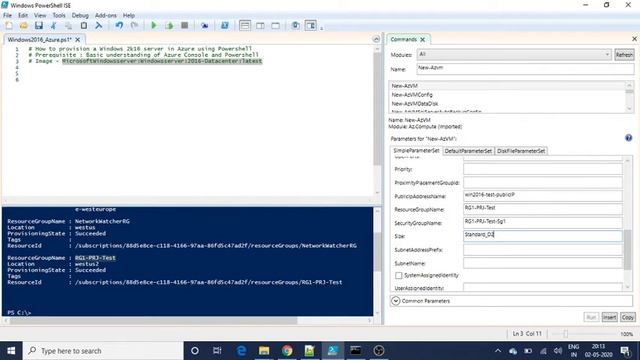This screenshot has width=640, height=360.
Task: Click into the command Name search field
Action: click(x=525, y=69)
